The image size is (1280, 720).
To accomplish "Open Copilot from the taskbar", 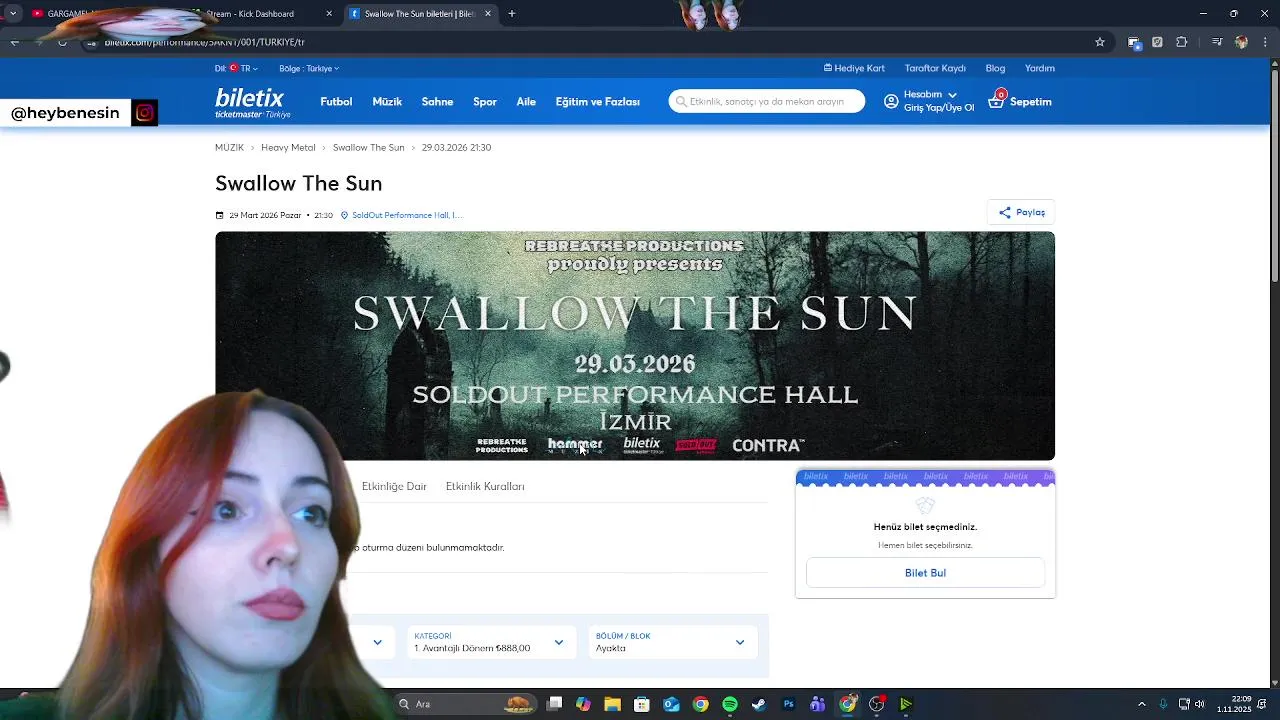I will point(583,704).
